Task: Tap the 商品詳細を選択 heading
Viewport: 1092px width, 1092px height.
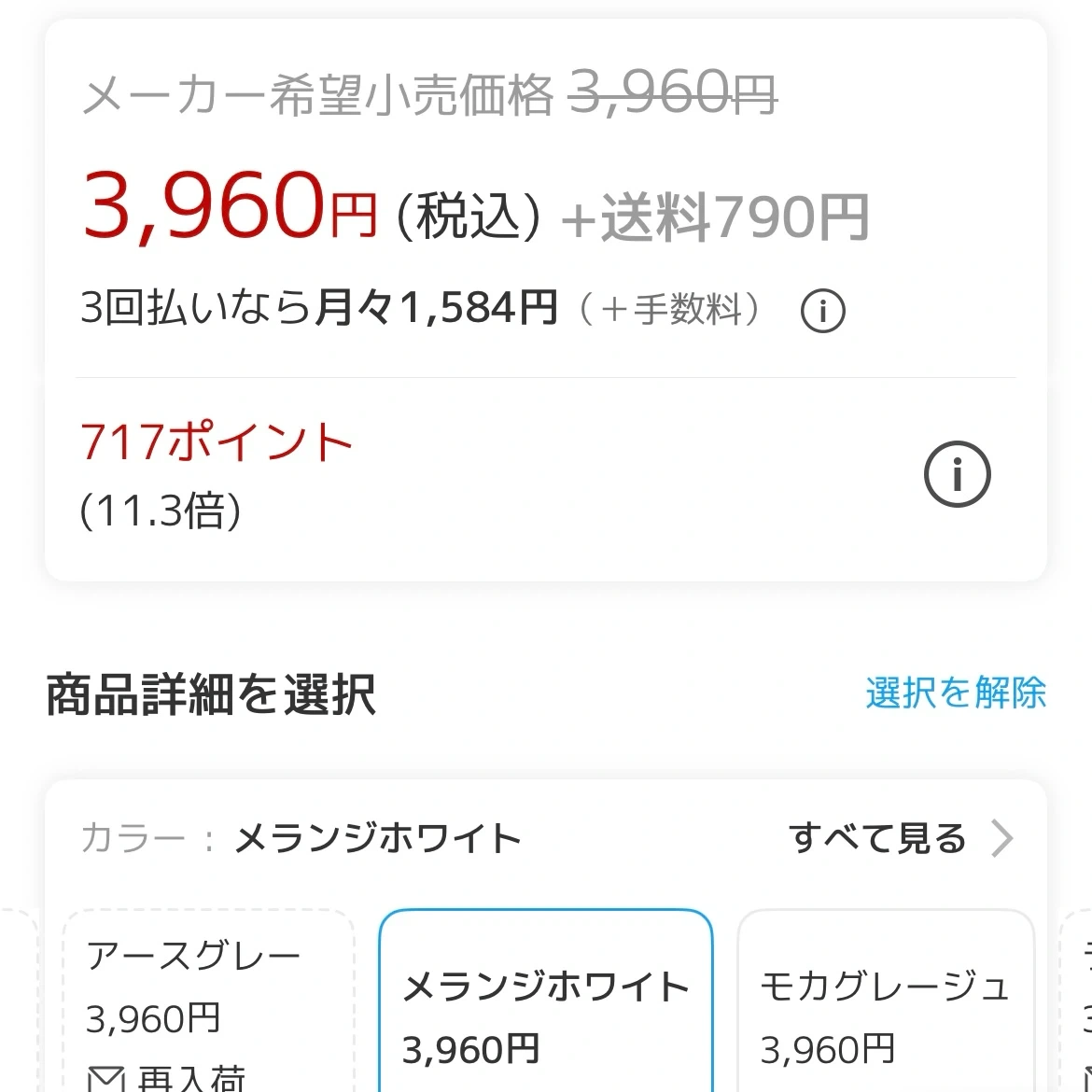Action: click(x=211, y=694)
